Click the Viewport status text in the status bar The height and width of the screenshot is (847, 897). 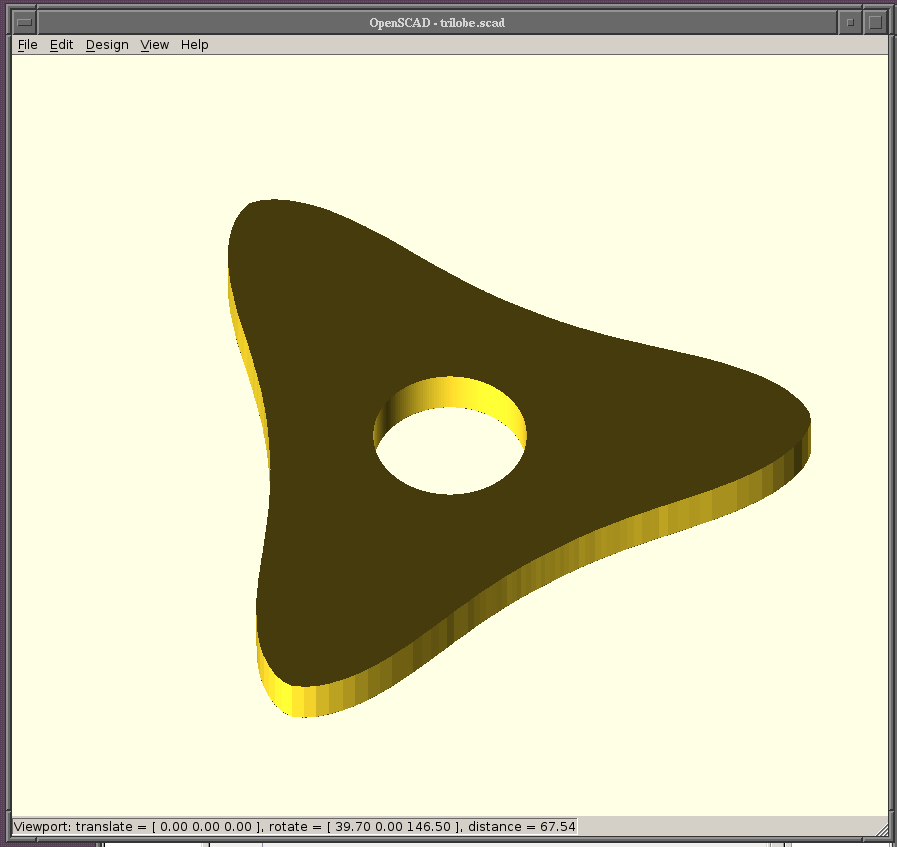click(295, 826)
